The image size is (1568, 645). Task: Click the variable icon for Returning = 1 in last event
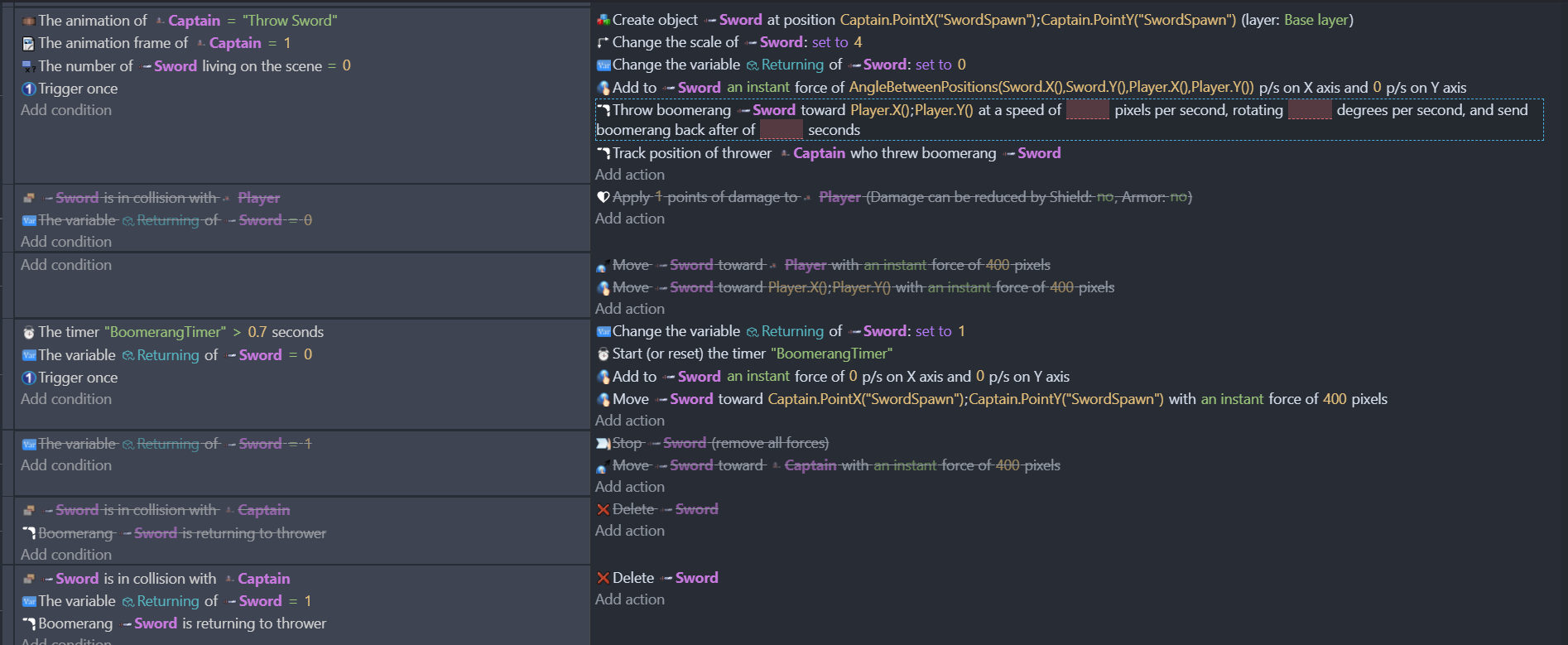(29, 601)
